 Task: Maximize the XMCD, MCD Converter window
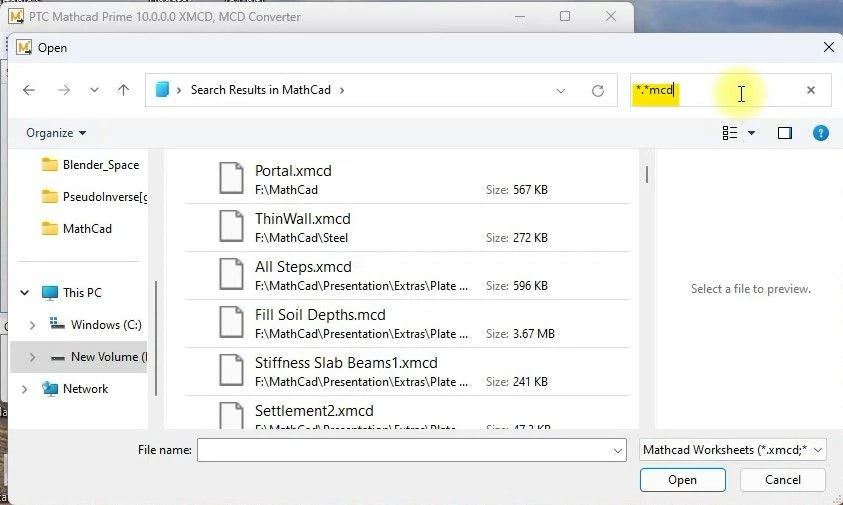click(565, 16)
